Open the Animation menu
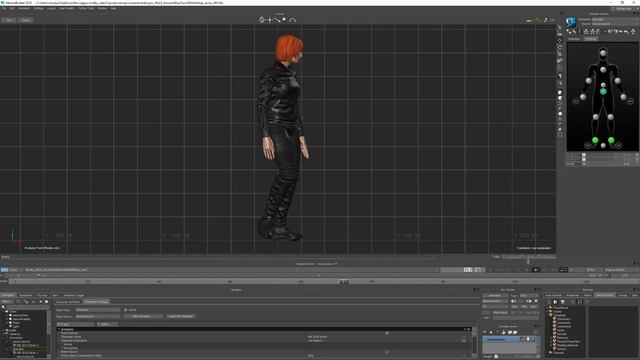 point(24,8)
